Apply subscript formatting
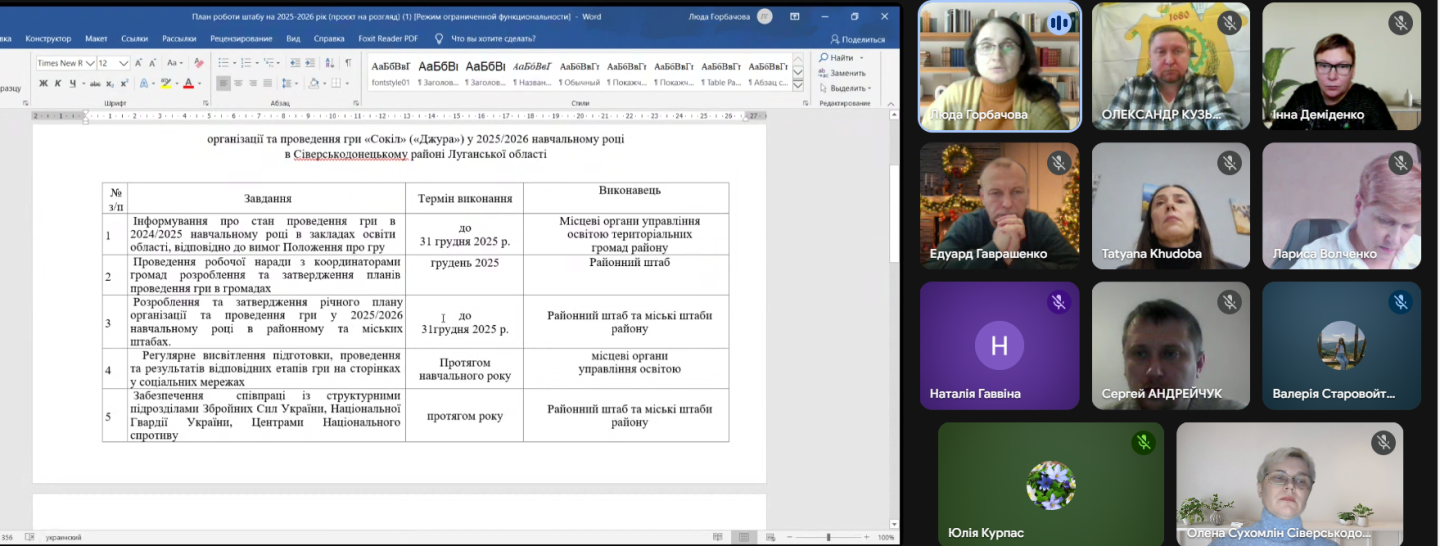1440x546 pixels. click(x=110, y=83)
